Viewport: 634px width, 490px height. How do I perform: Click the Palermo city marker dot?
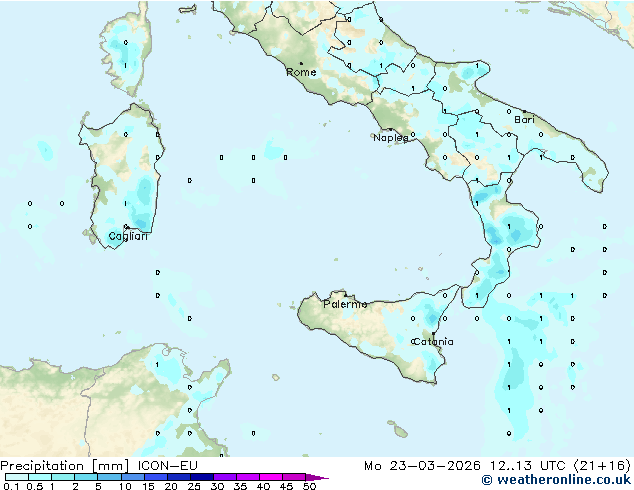point(345,295)
